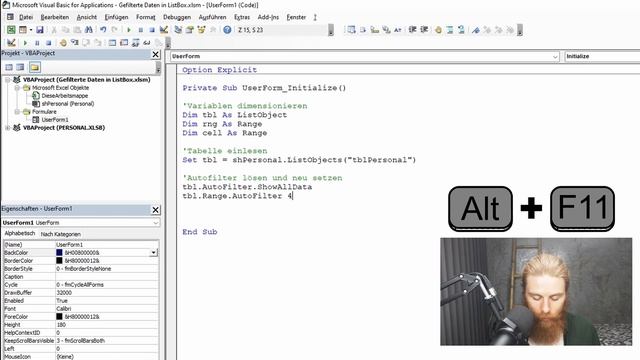The width and height of the screenshot is (640, 360).
Task: Close the Eigenschaften - UserForm1 panel
Action: coord(156,210)
